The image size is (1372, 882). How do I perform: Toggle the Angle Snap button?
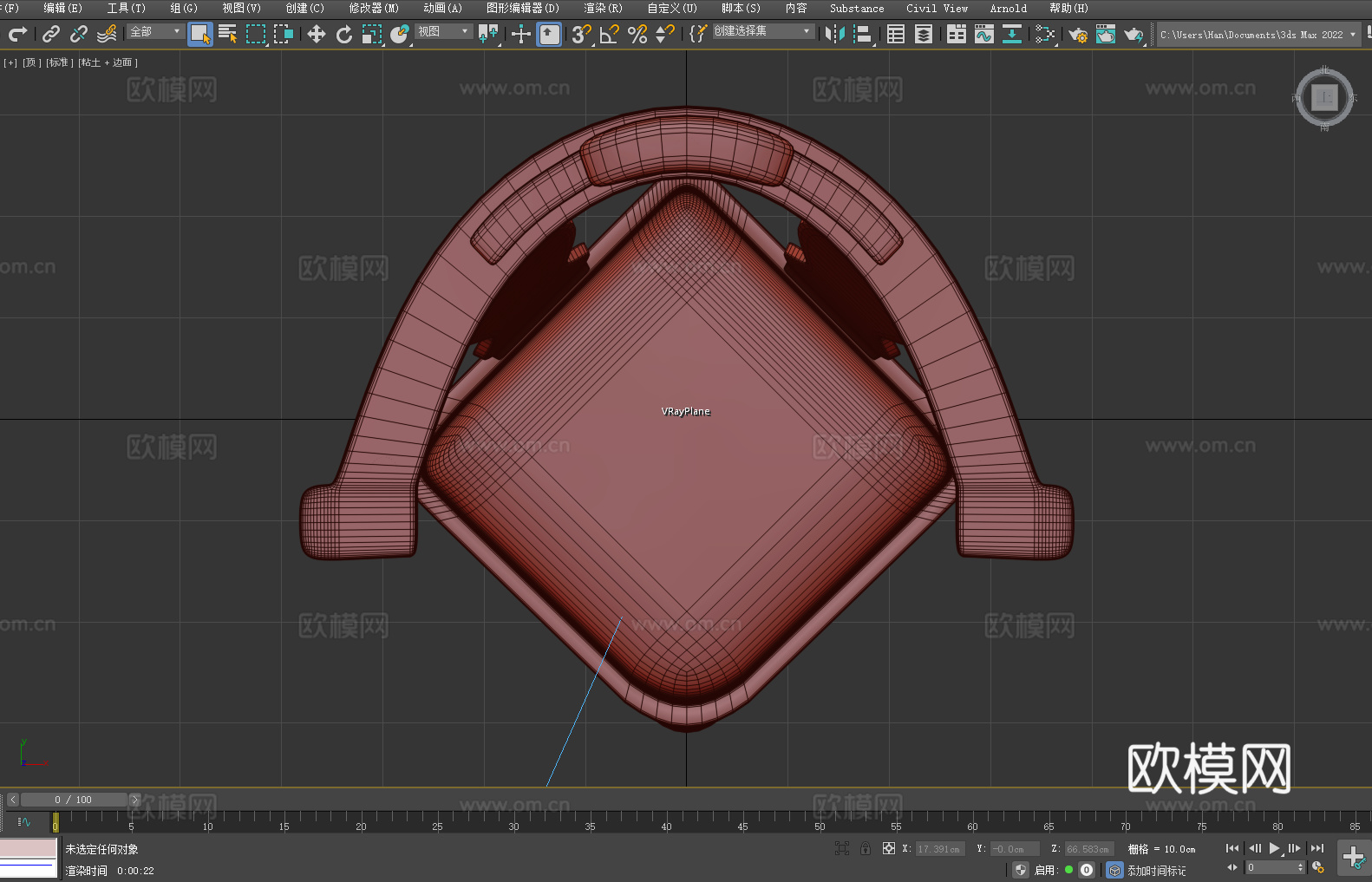click(610, 34)
